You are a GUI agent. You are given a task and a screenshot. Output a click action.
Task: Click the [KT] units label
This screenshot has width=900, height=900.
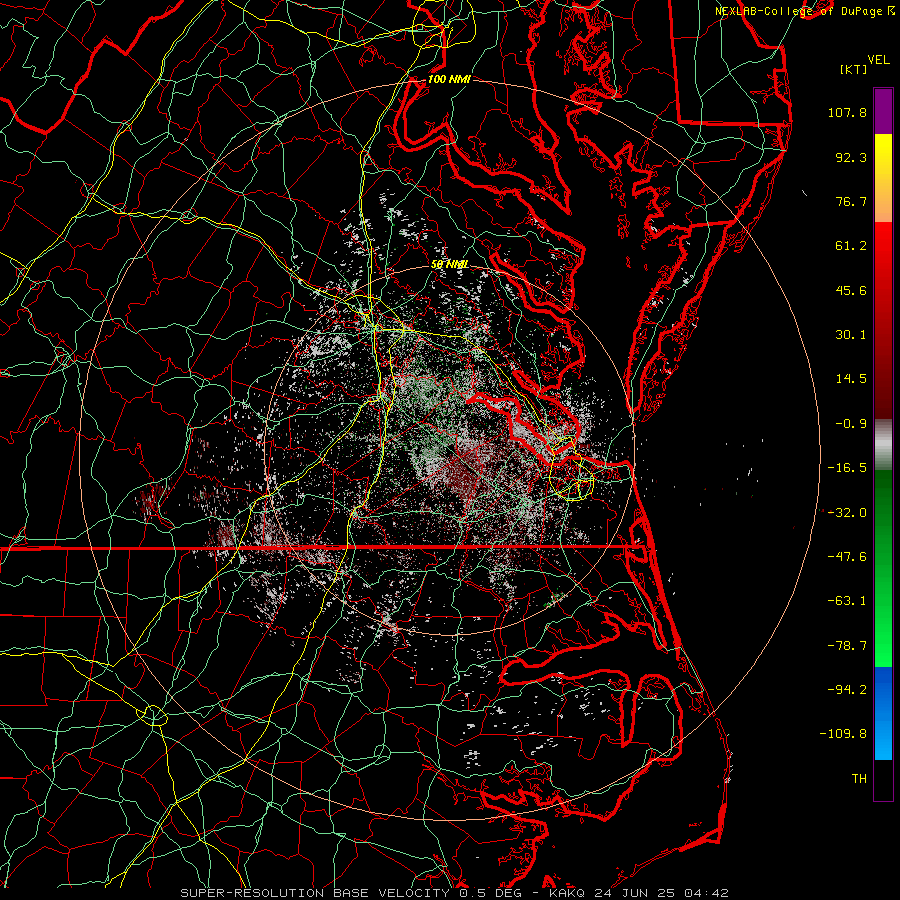click(x=854, y=69)
